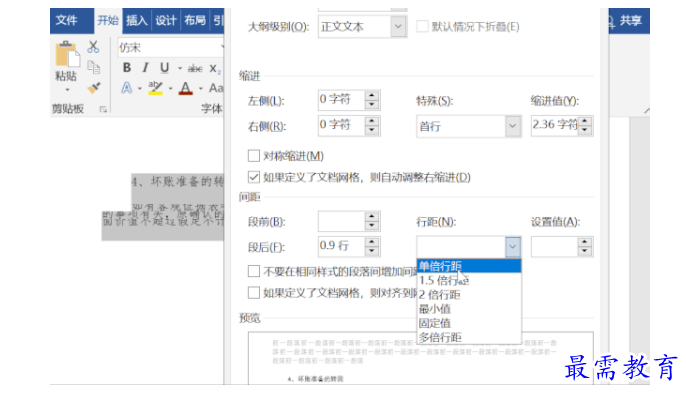
Task: Open the 剪贴板 clipboard dialog launcher
Action: point(103,109)
